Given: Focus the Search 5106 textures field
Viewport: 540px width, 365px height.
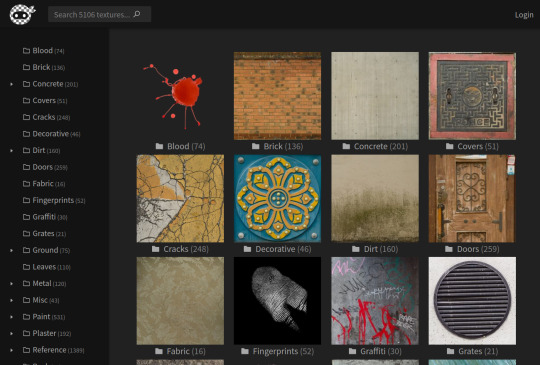Looking at the screenshot, I should (x=99, y=14).
